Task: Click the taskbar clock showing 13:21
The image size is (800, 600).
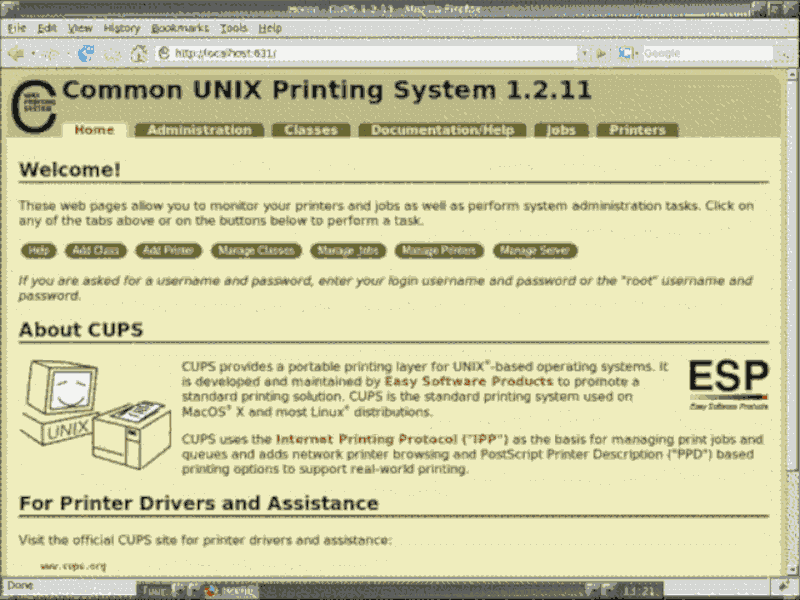Action: coord(638,591)
